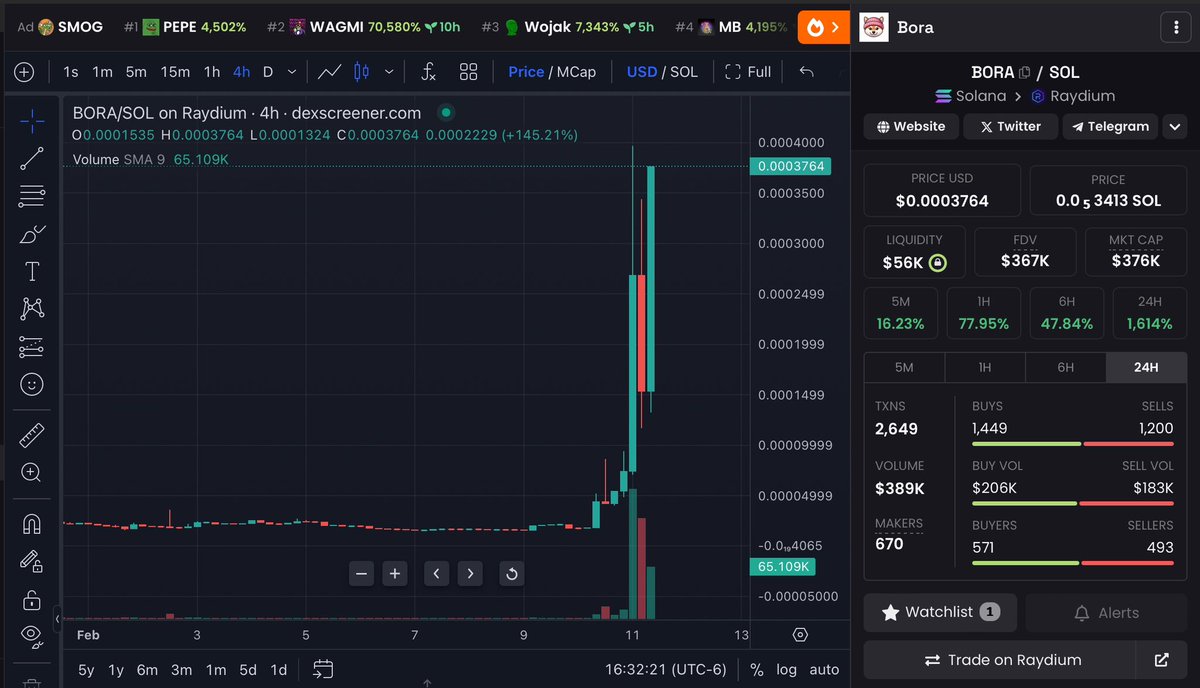Image resolution: width=1200 pixels, height=688 pixels.
Task: Copy the BORA token address
Action: 1024,72
